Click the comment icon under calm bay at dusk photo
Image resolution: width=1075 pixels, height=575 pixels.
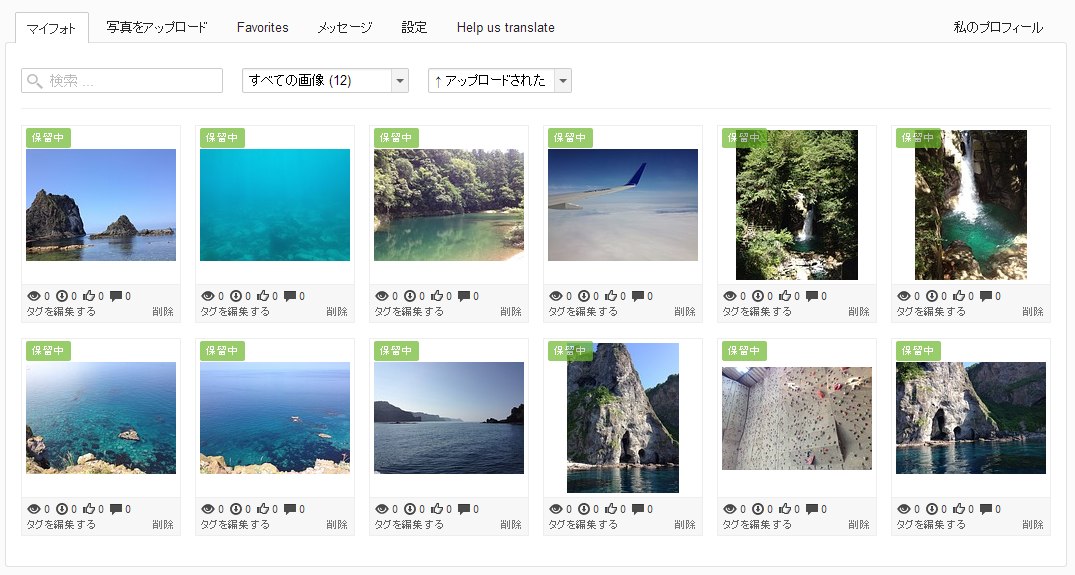(x=464, y=509)
